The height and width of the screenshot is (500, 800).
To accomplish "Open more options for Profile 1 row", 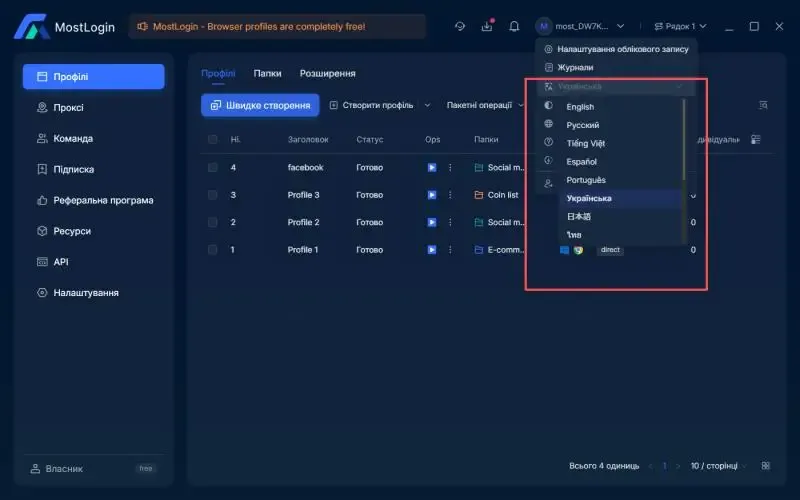I will coord(450,250).
